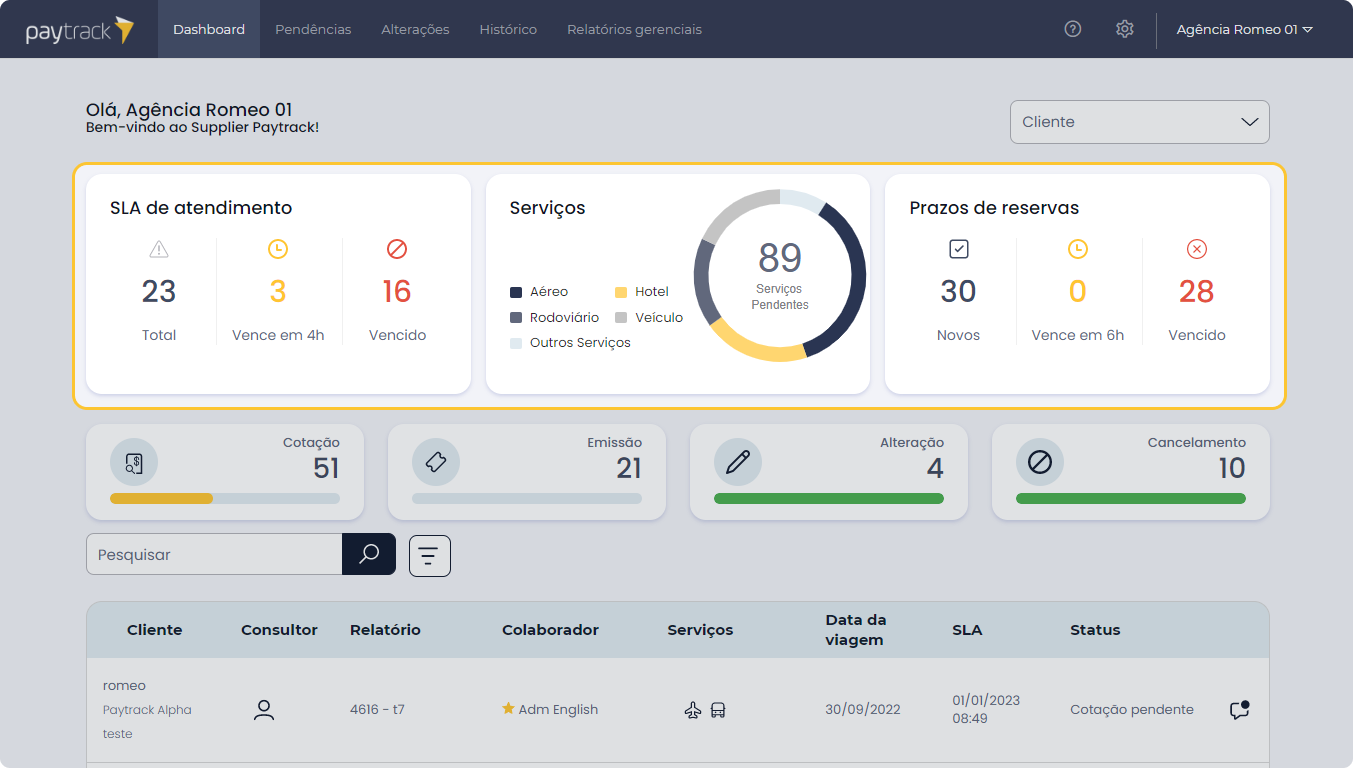1353x768 pixels.
Task: Click the Outros Serviços legend swatch
Action: [x=516, y=343]
